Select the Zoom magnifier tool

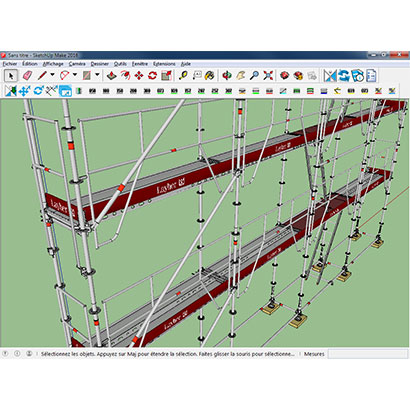[254, 76]
